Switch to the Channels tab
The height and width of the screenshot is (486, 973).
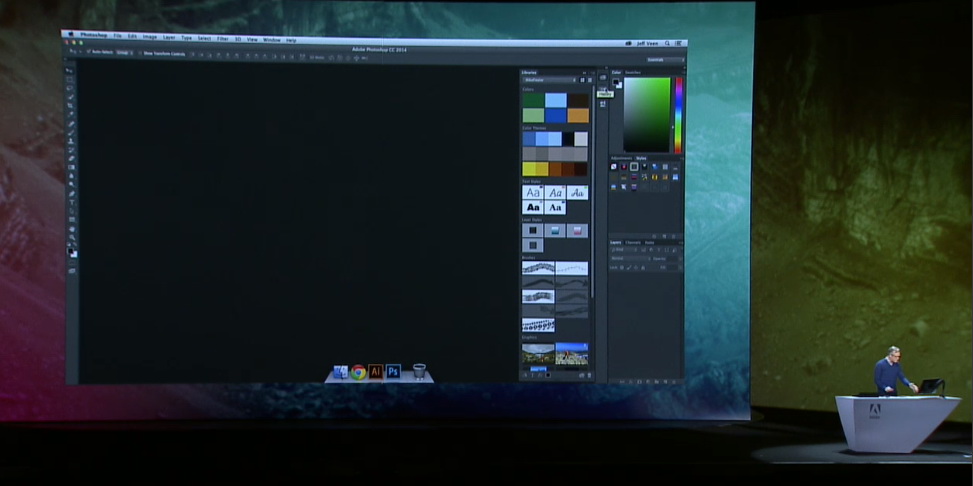[633, 242]
